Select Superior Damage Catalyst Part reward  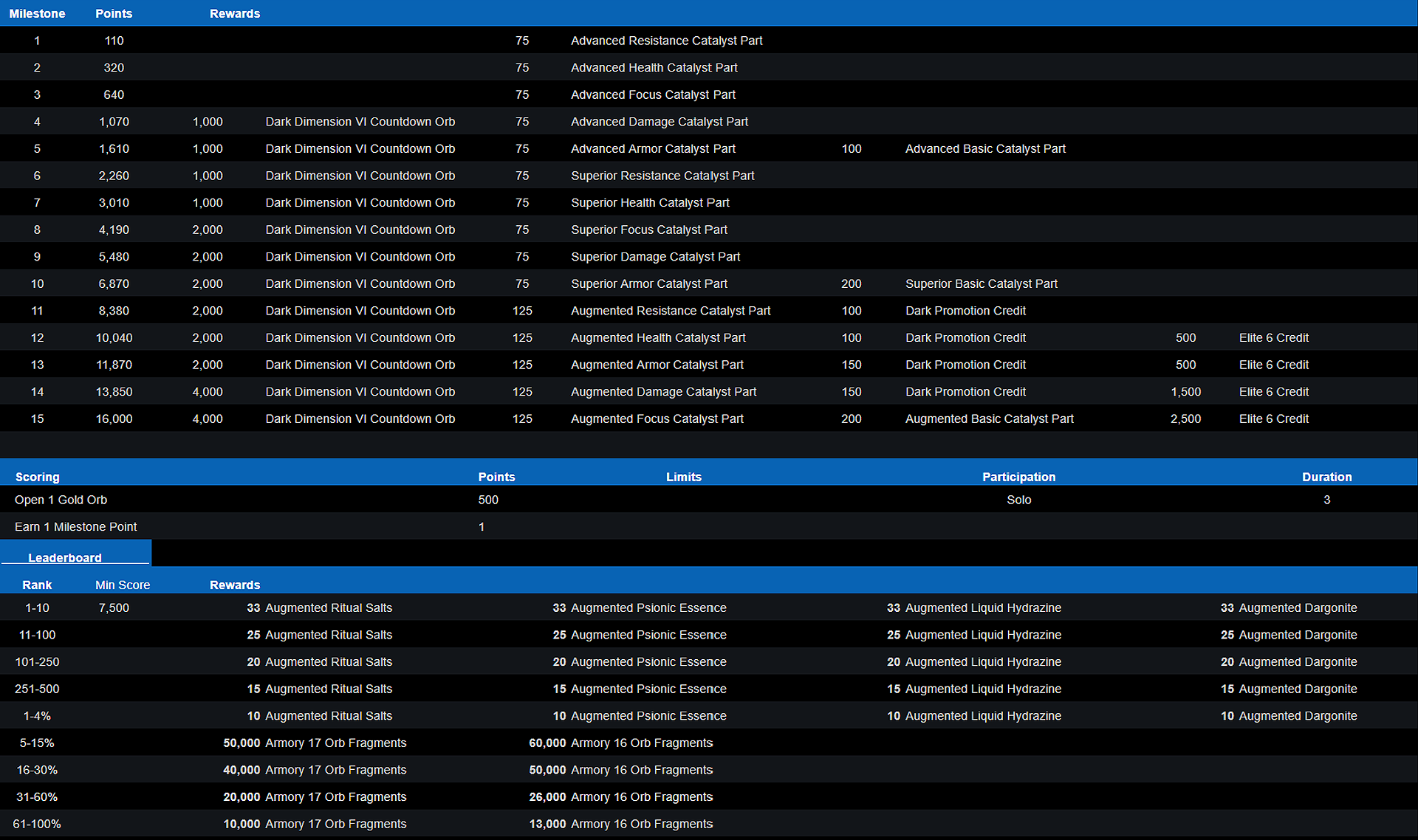[x=655, y=257]
